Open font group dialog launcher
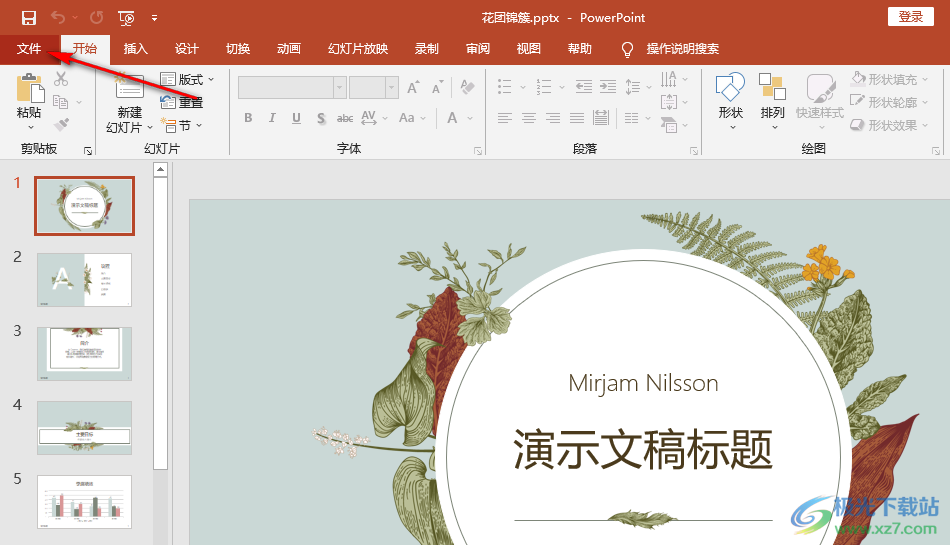950x545 pixels. pos(478,151)
